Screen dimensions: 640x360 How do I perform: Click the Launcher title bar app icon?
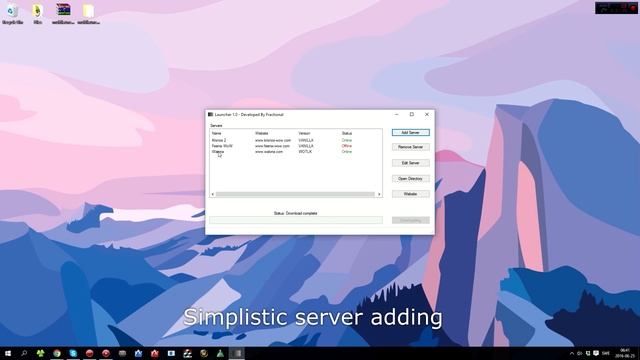pos(211,115)
